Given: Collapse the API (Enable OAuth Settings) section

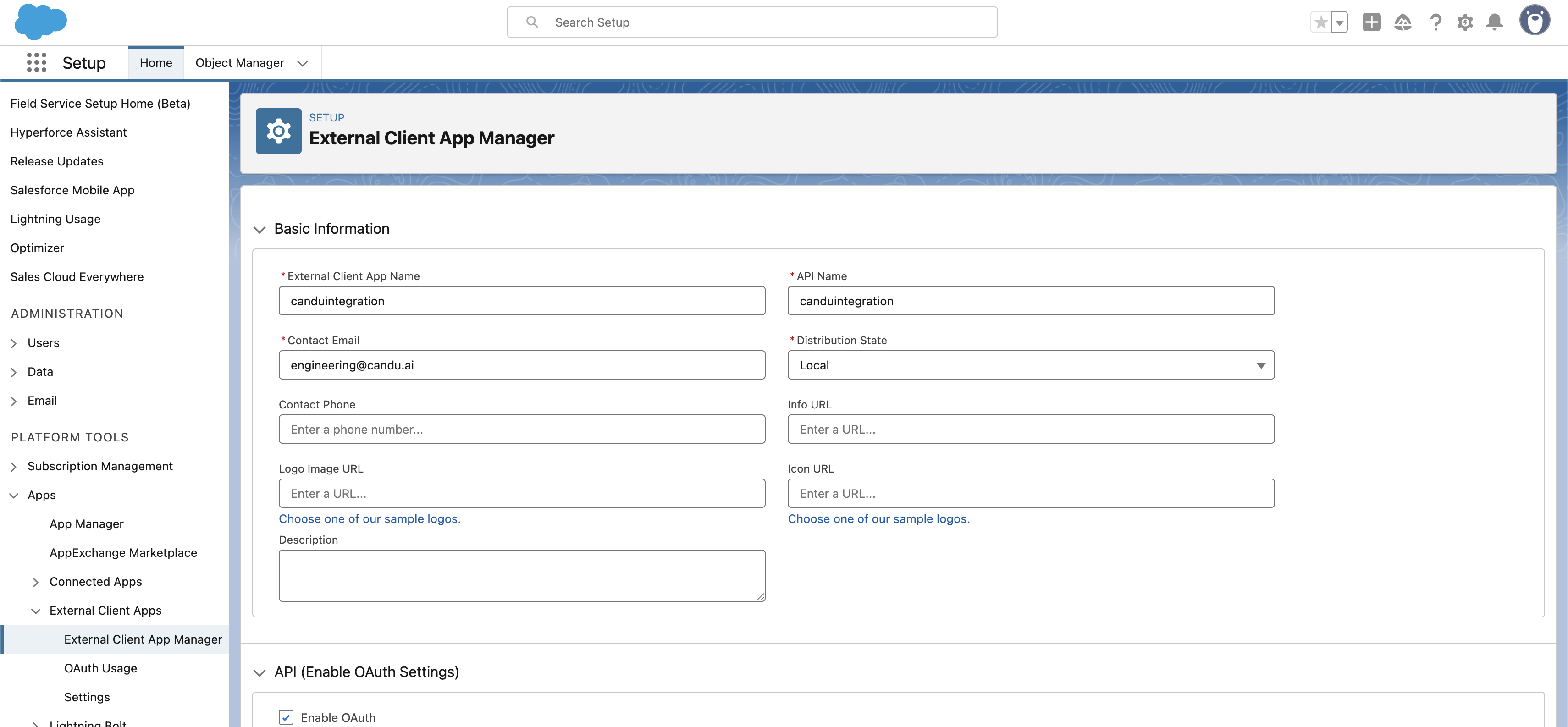Looking at the screenshot, I should coord(260,672).
